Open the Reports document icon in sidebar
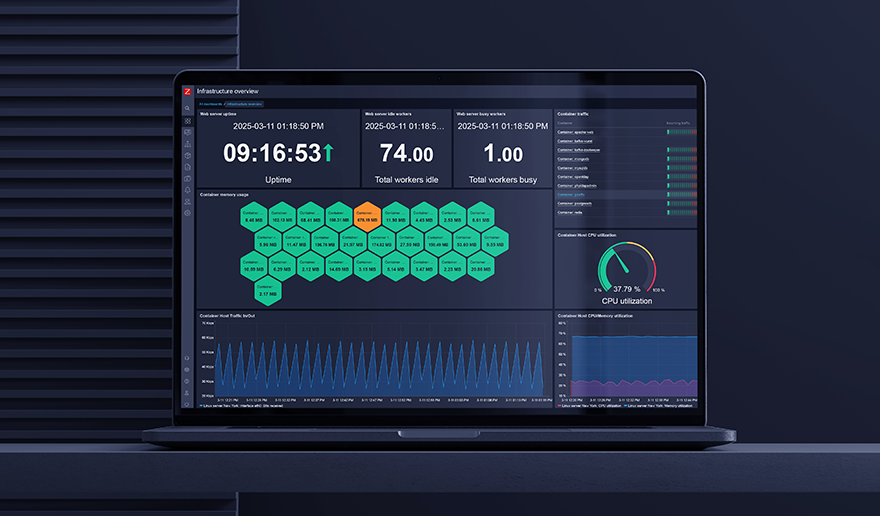Screen dimensions: 880x516 point(187,167)
